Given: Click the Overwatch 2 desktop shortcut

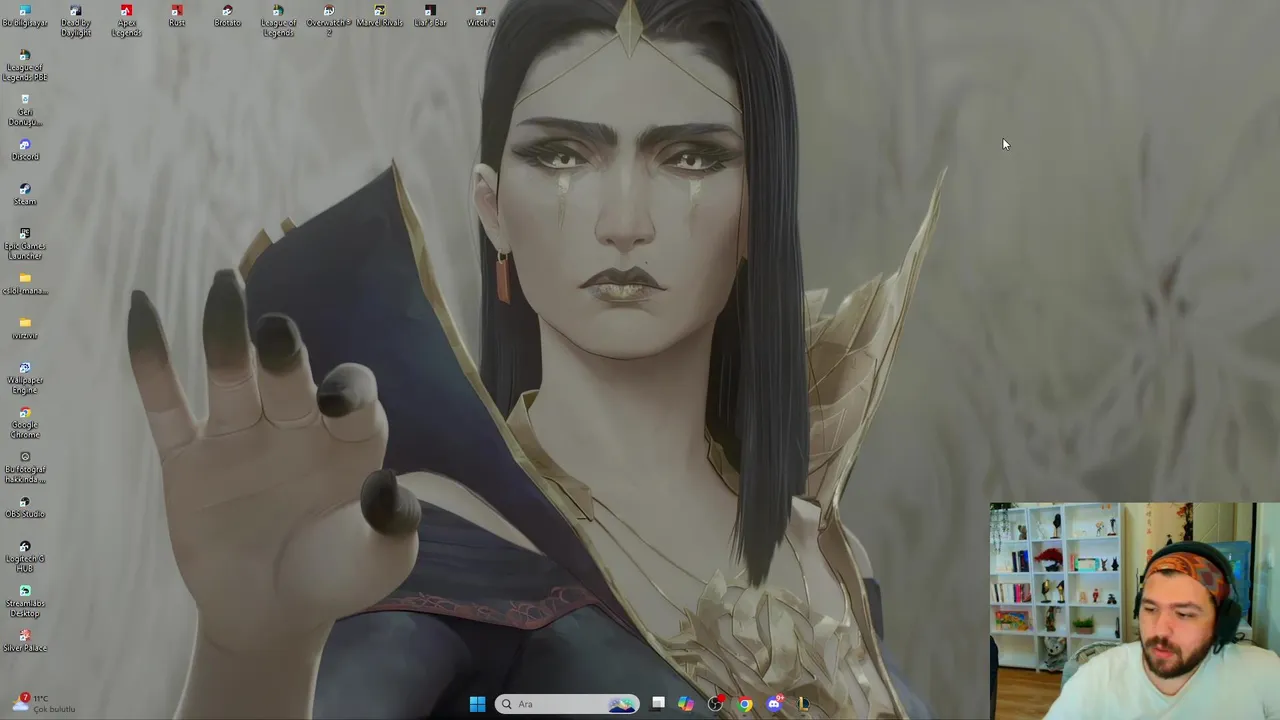Looking at the screenshot, I should click(329, 21).
